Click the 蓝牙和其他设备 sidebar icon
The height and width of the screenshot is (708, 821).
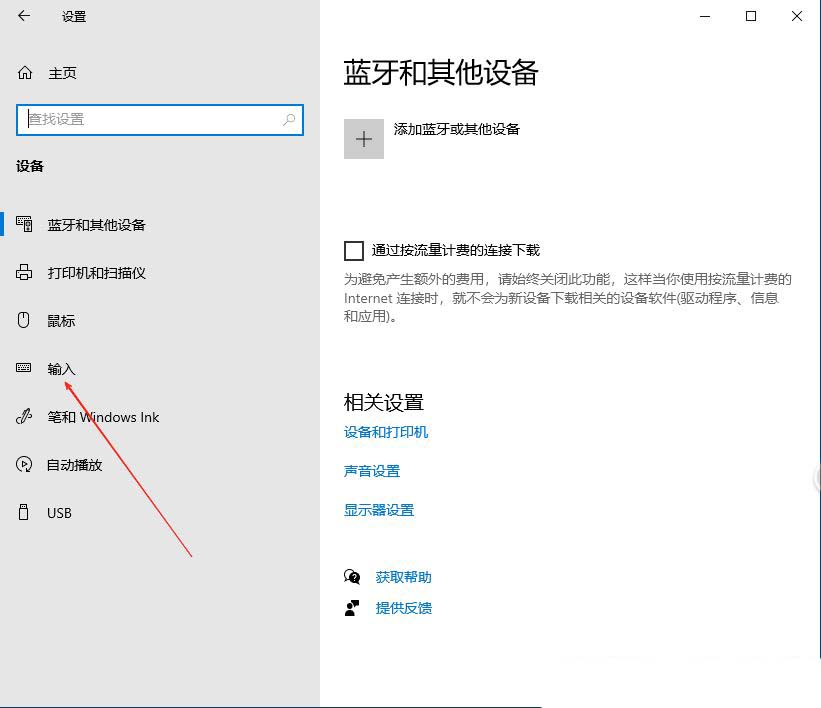[25, 225]
